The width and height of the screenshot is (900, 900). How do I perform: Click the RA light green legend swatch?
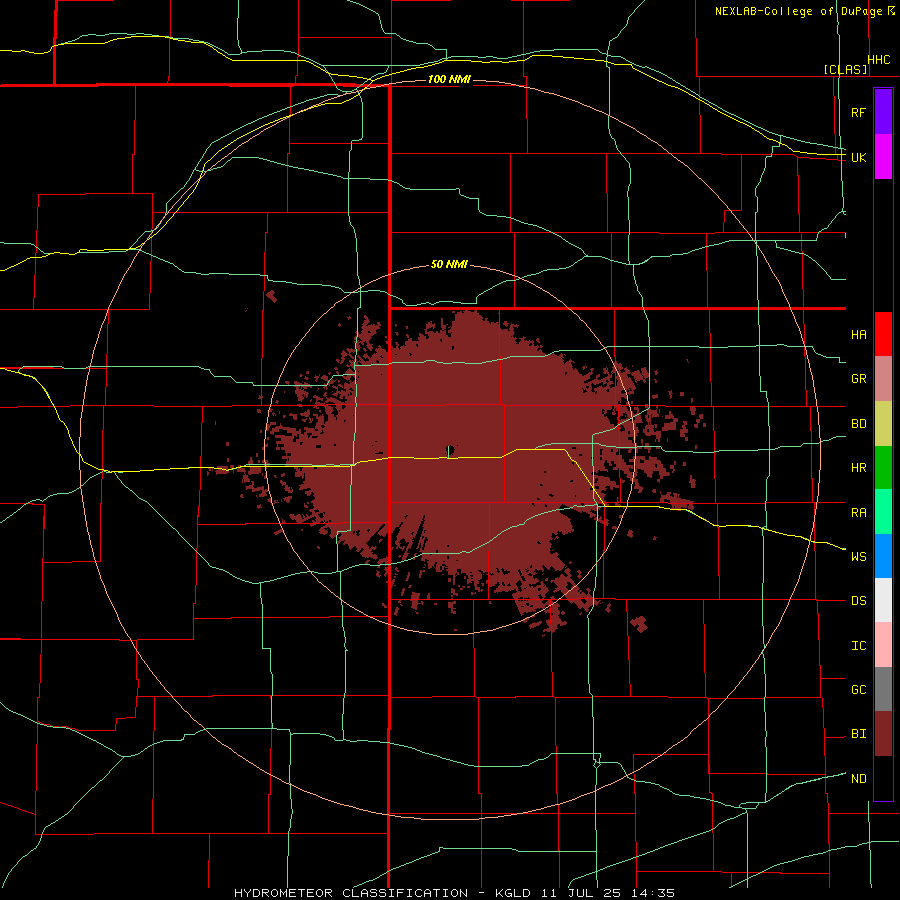[x=883, y=512]
